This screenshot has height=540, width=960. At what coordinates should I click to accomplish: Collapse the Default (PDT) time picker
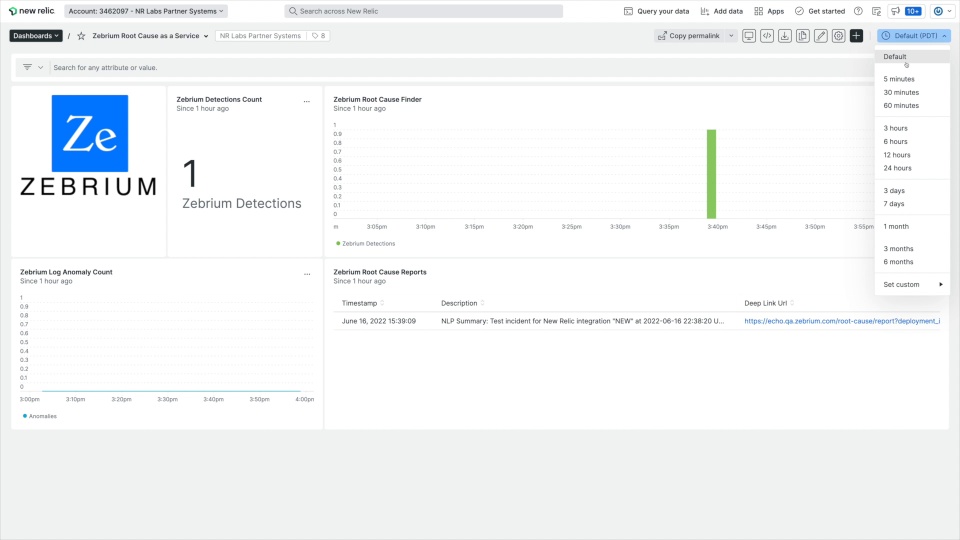(914, 36)
